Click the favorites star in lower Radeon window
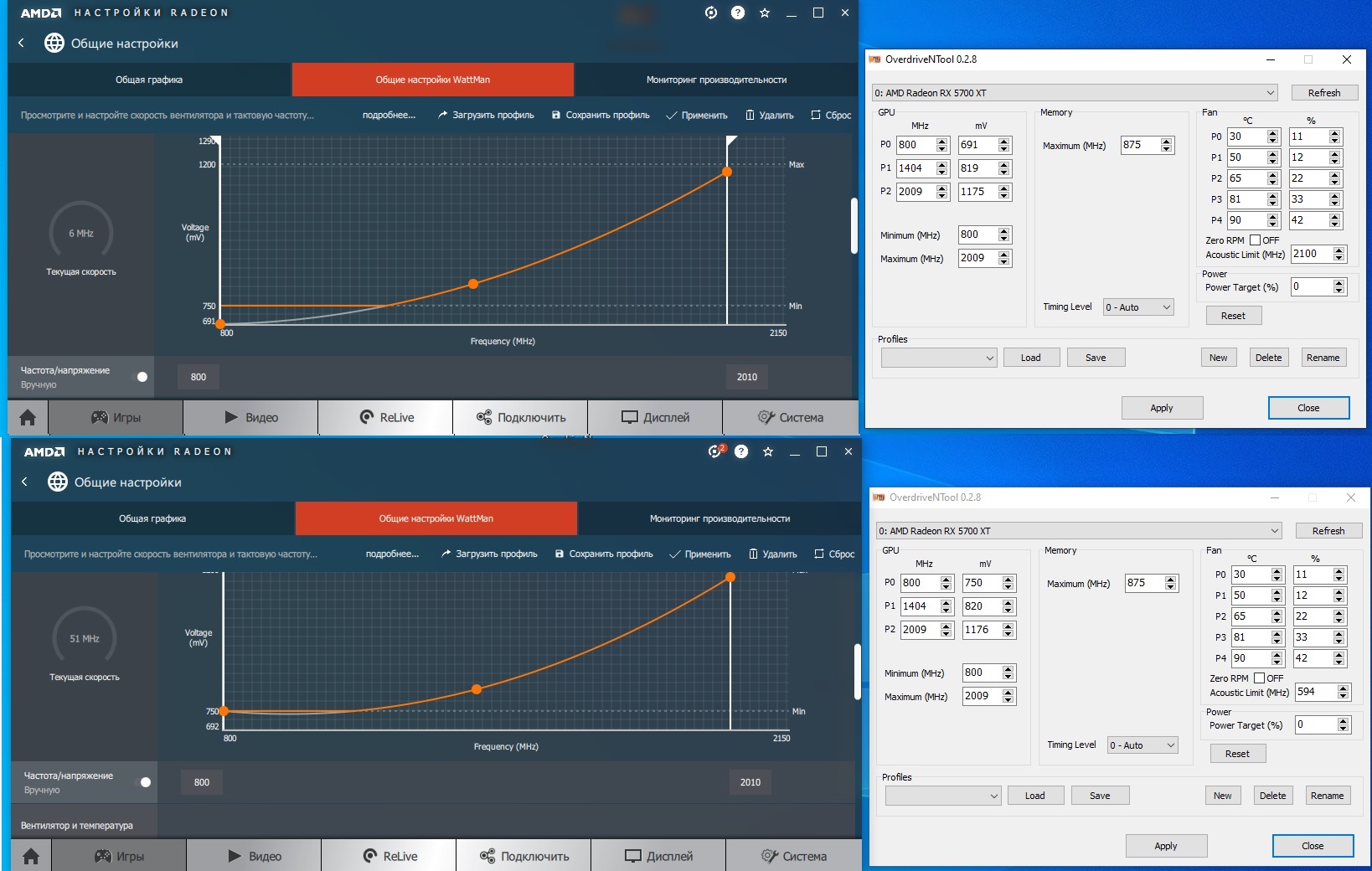The height and width of the screenshot is (871, 1372). point(768,451)
